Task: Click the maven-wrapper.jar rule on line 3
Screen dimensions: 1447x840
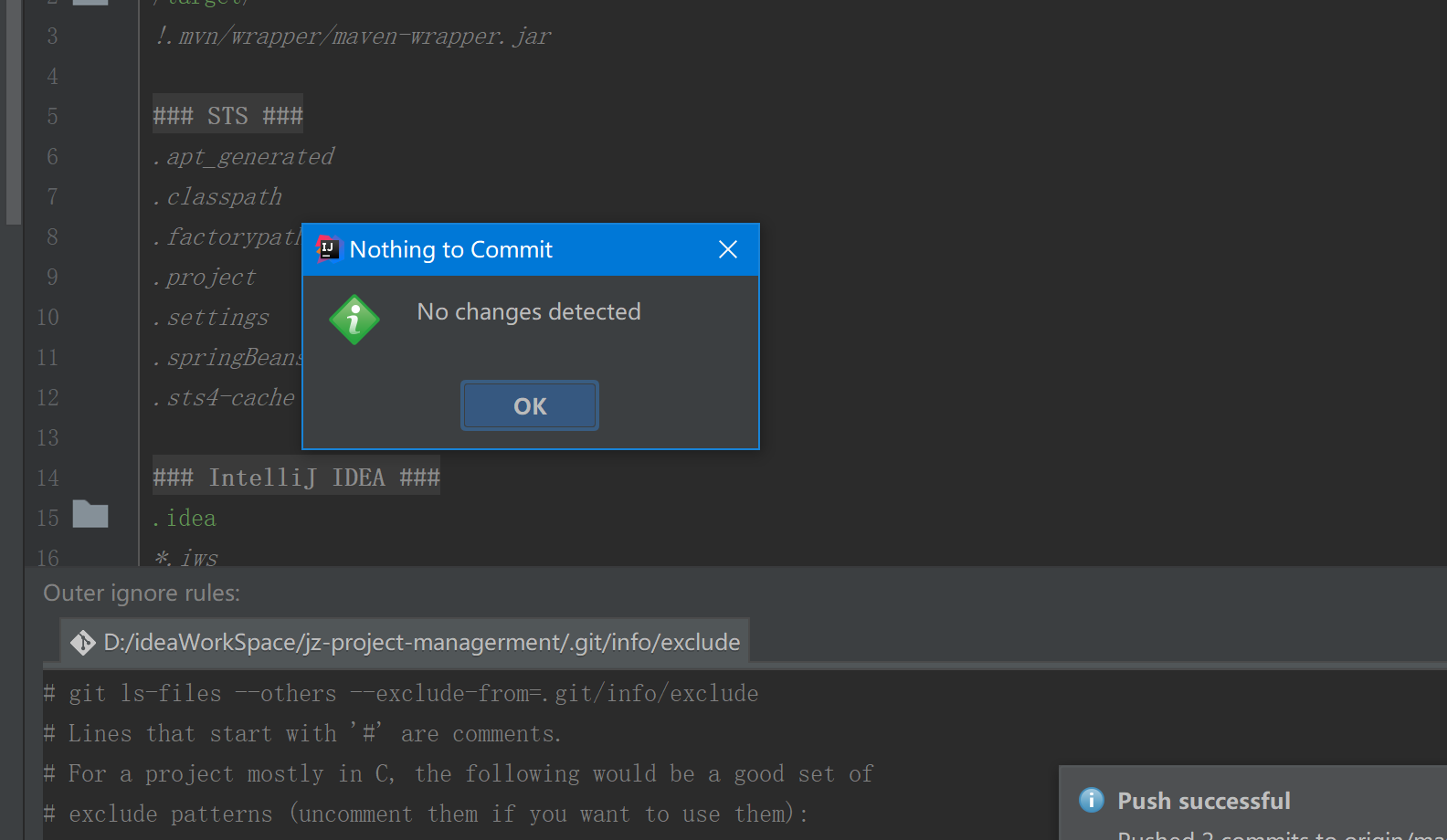Action: [354, 37]
